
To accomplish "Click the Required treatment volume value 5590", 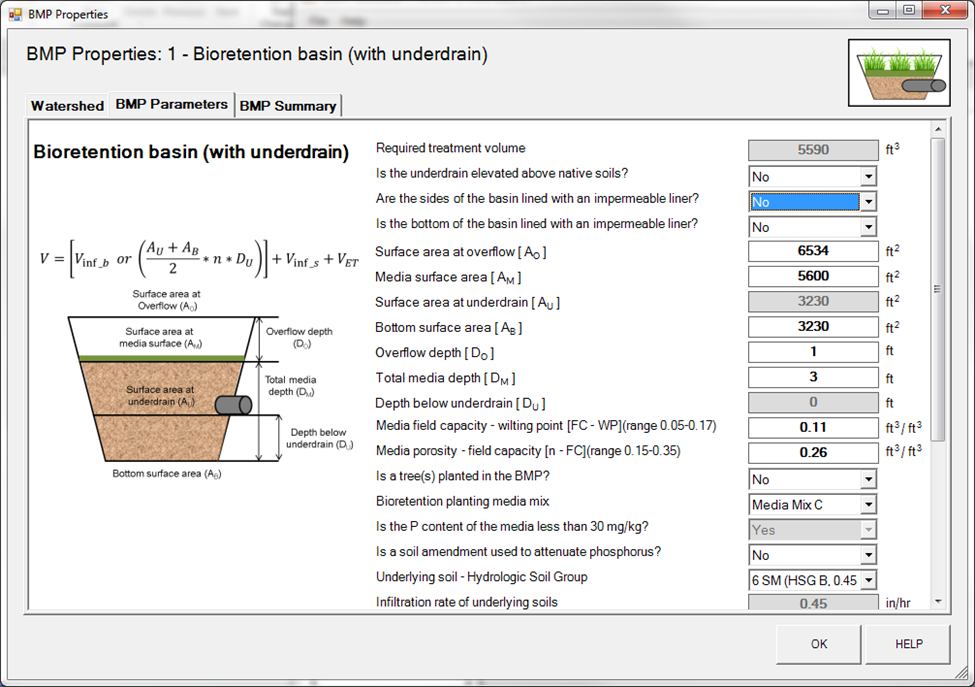I will point(813,150).
